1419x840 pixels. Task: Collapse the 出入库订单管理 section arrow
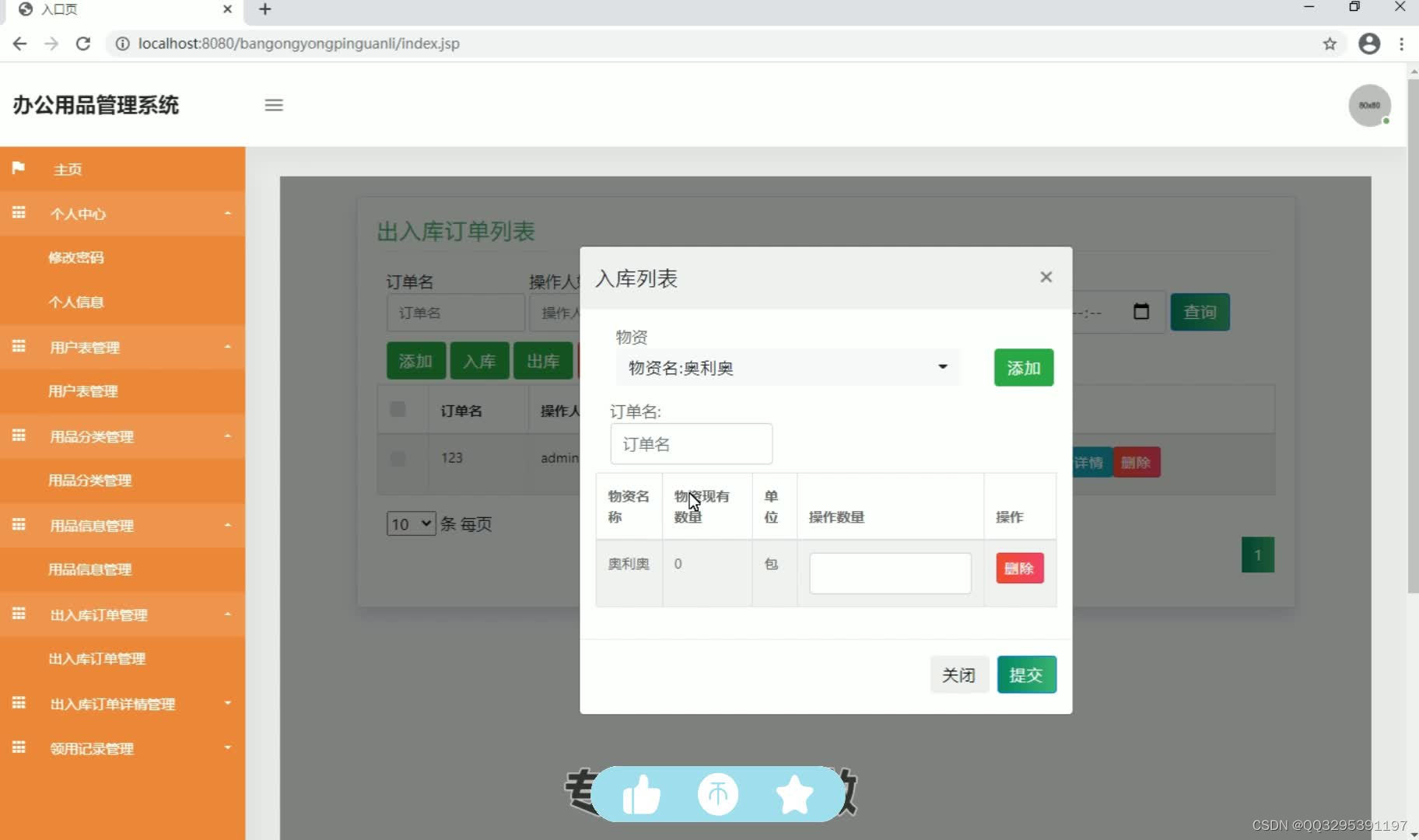coord(228,614)
